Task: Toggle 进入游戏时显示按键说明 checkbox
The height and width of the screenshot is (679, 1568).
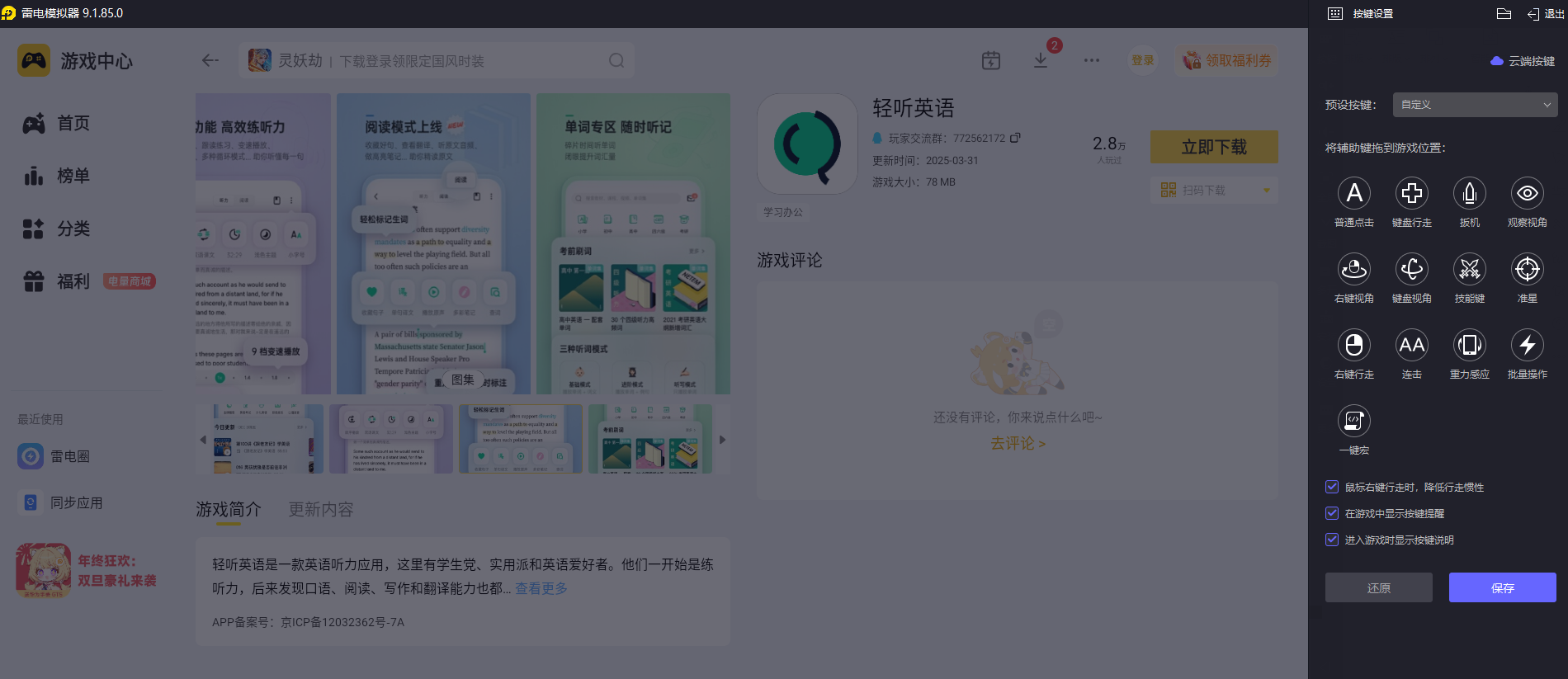Action: (1331, 540)
